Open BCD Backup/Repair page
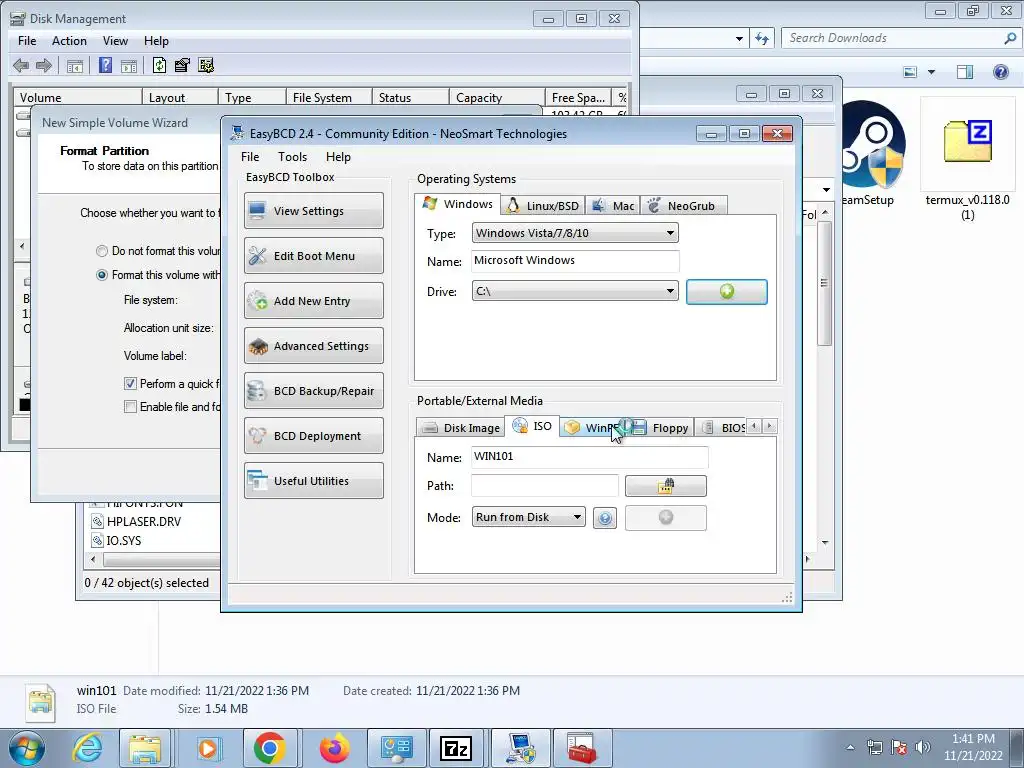The image size is (1024, 768). 313,391
